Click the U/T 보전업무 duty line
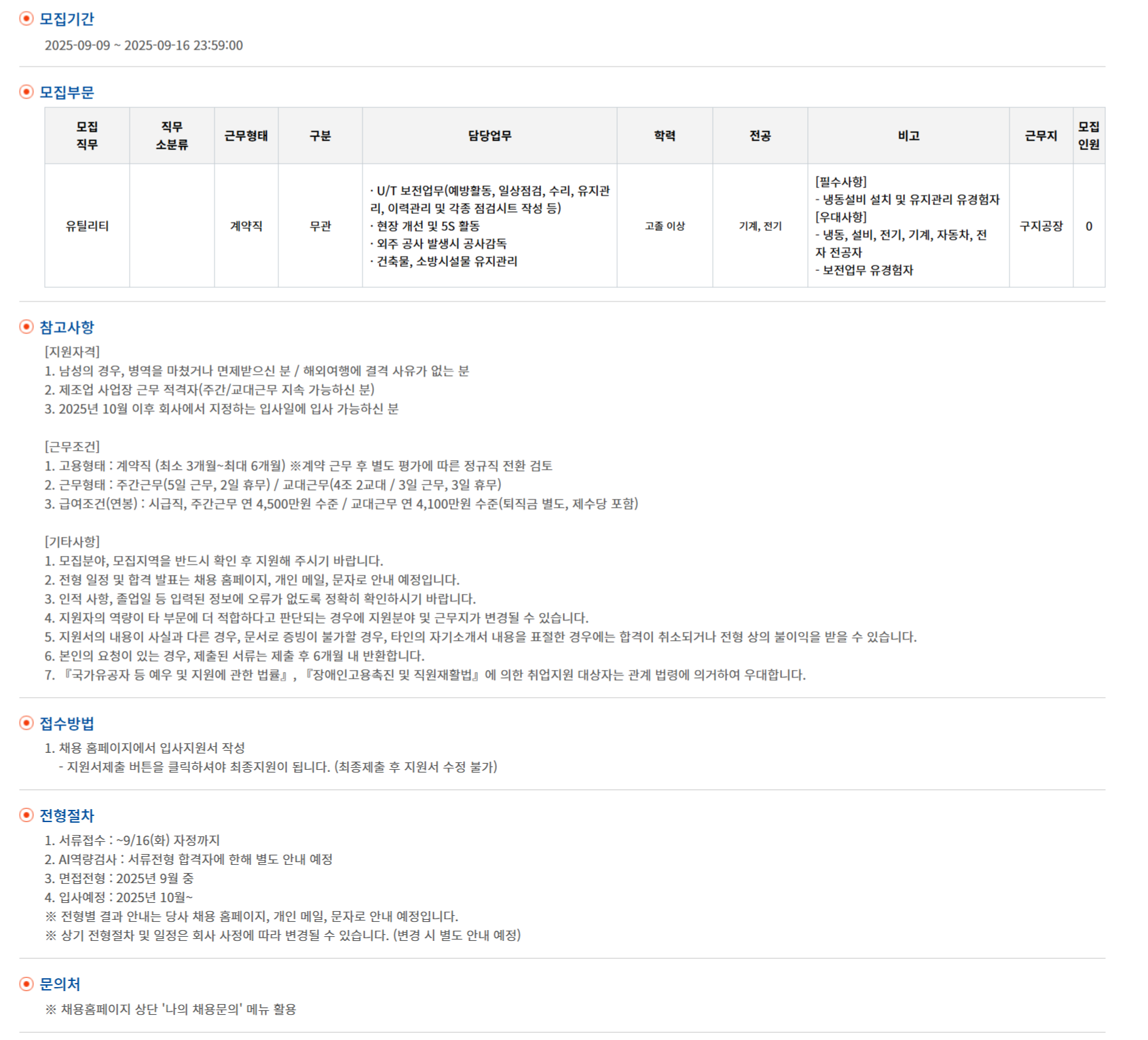This screenshot has width=1148, height=1040. pyautogui.click(x=489, y=200)
